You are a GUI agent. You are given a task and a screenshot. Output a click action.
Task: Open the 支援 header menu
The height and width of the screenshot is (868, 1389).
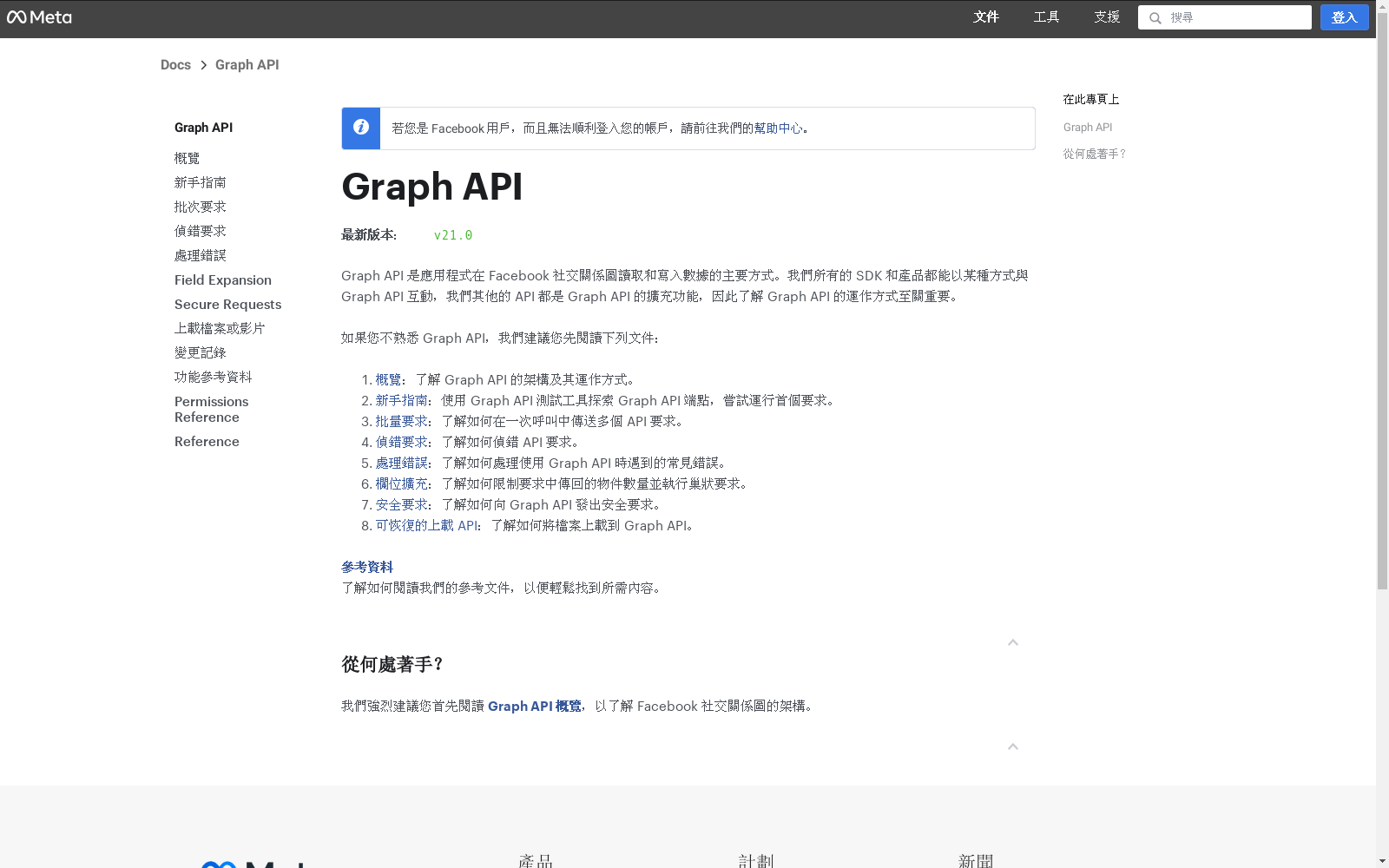[1107, 17]
